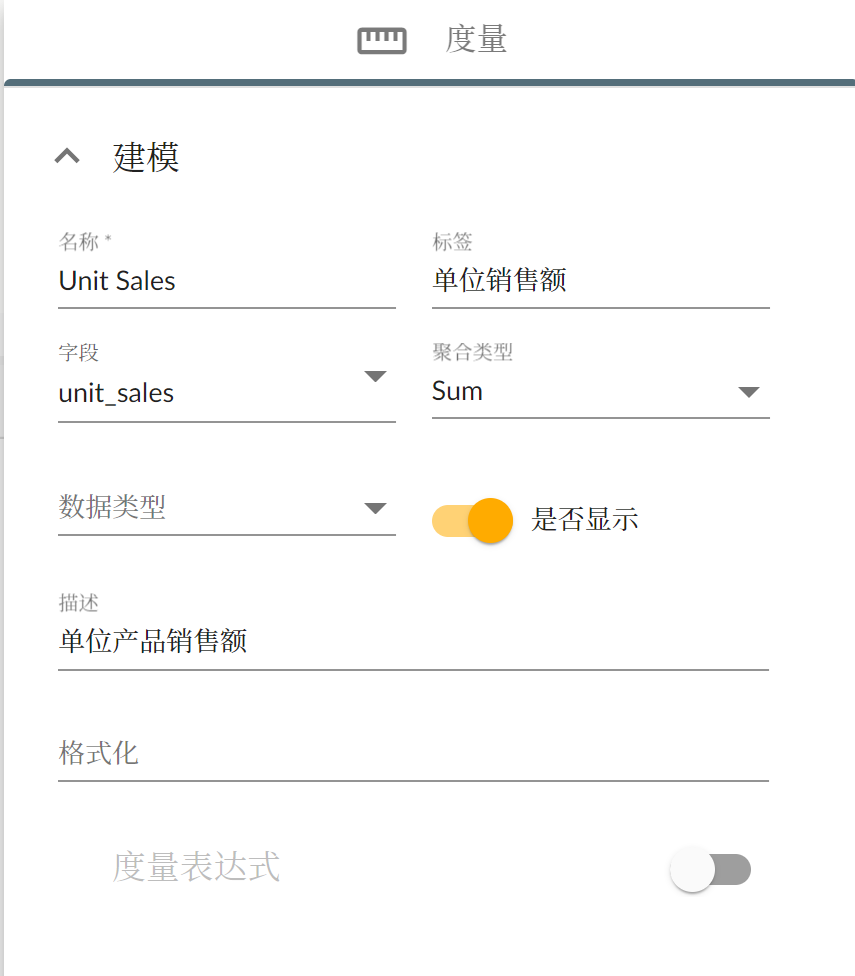Enable the 度量表达式 toggle switch
The height and width of the screenshot is (976, 855).
[x=710, y=870]
